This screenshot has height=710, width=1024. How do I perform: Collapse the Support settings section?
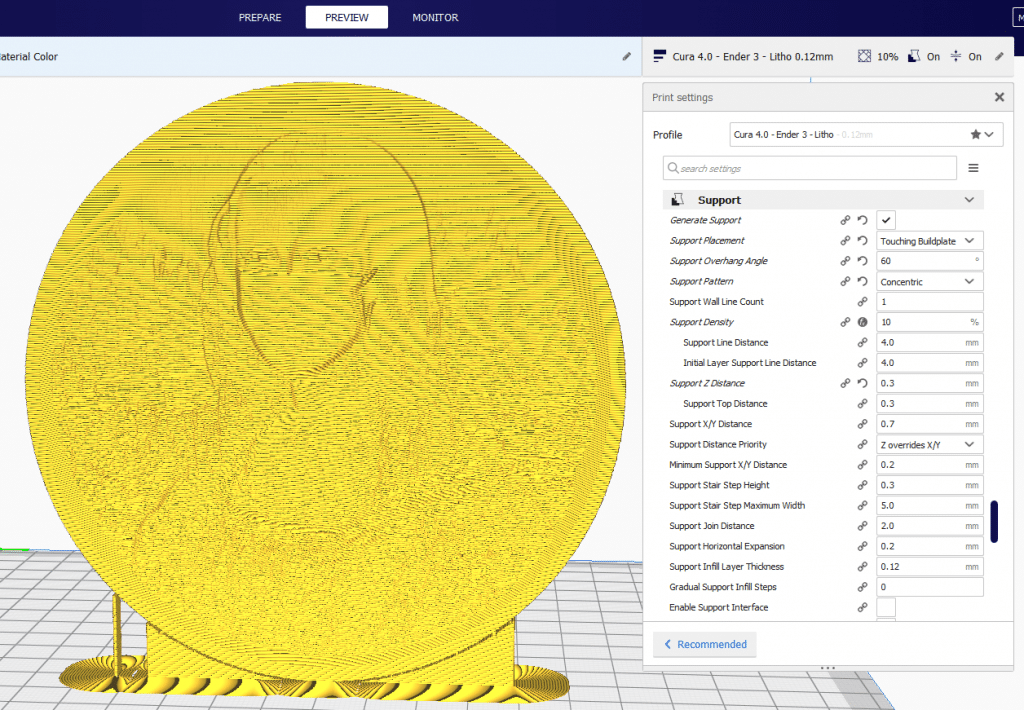(966, 199)
